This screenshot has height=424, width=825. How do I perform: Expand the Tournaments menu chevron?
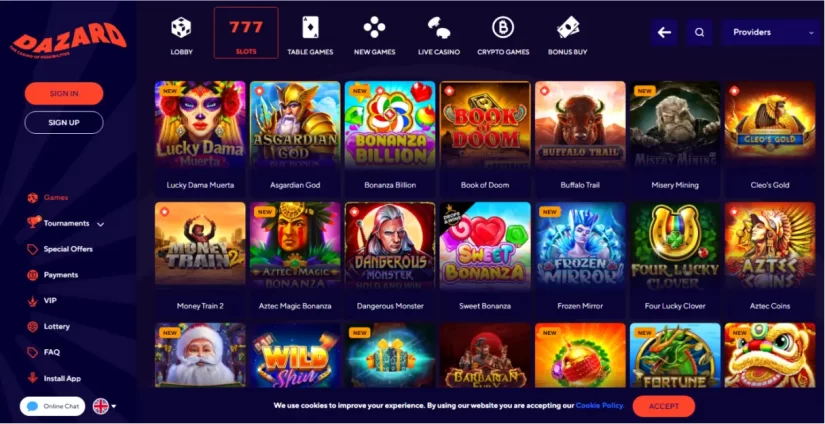point(100,224)
